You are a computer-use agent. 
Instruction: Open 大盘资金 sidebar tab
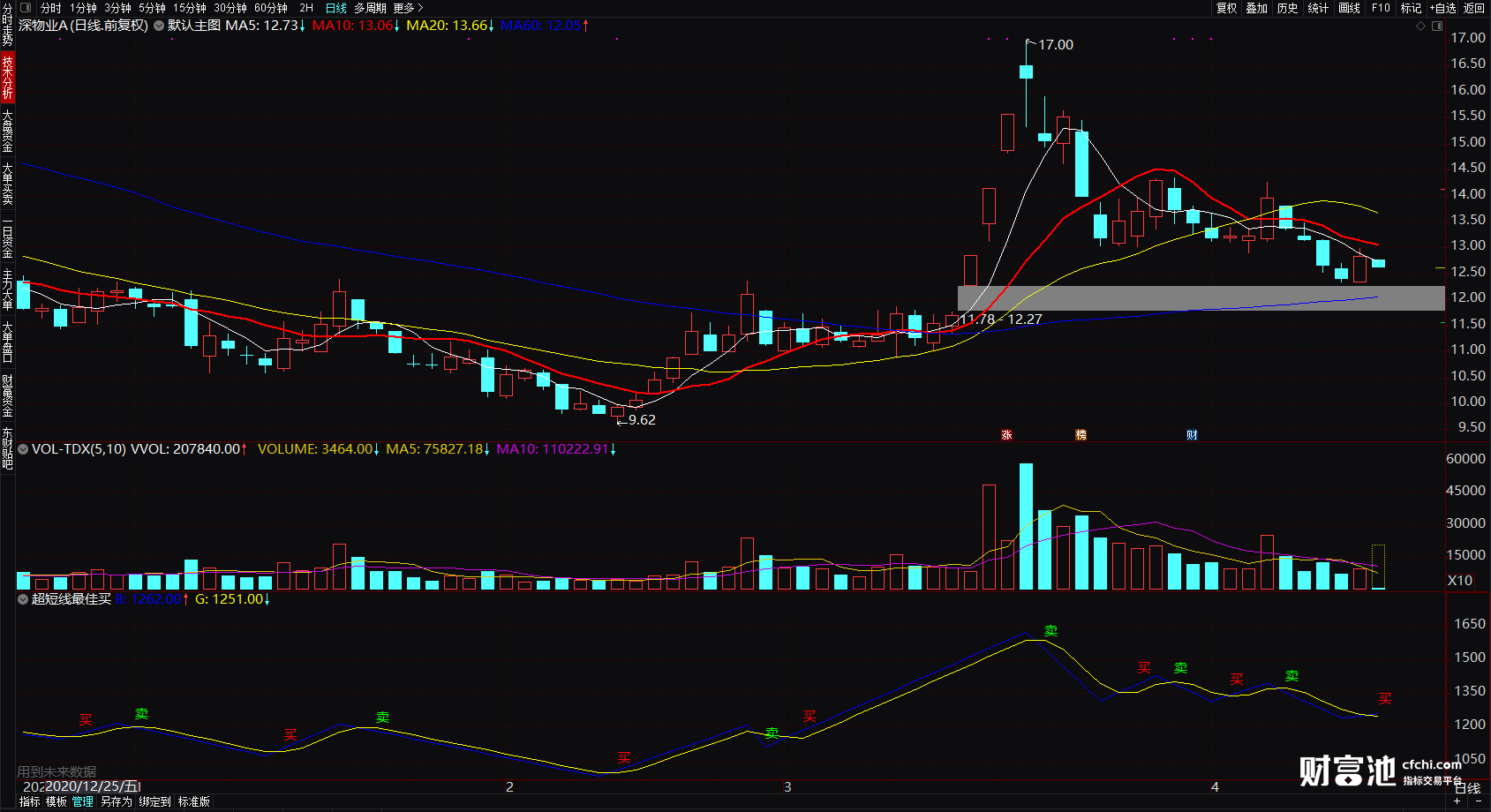click(x=7, y=131)
